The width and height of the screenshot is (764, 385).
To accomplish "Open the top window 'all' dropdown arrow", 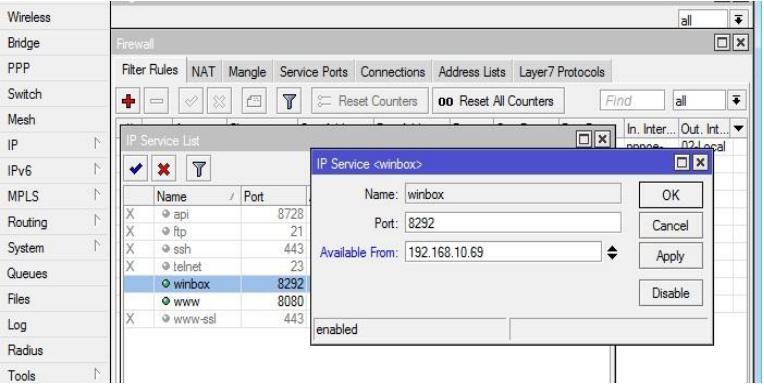I will click(739, 19).
